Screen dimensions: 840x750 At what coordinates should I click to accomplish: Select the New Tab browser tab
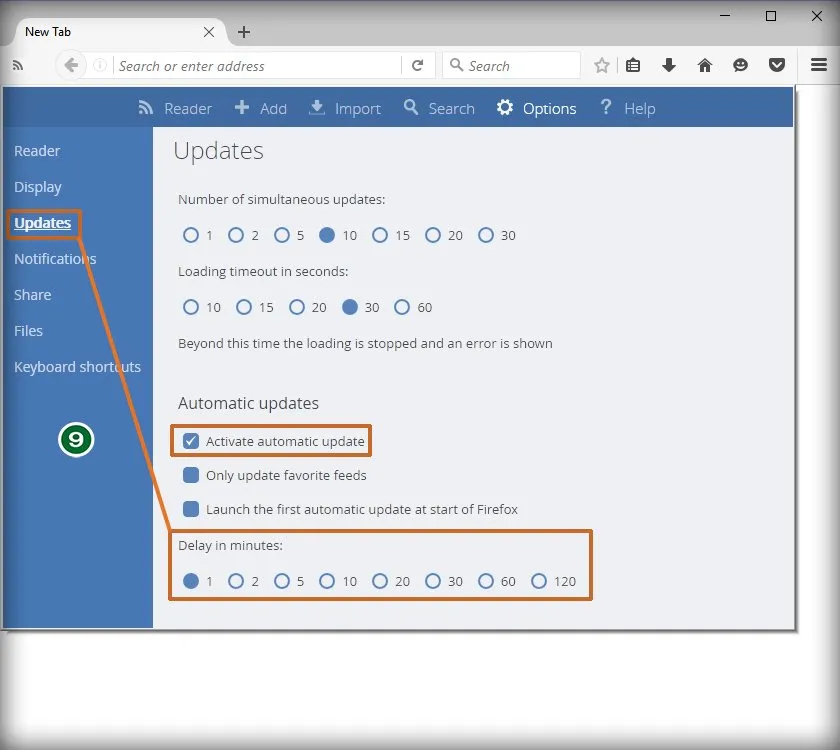coord(119,32)
